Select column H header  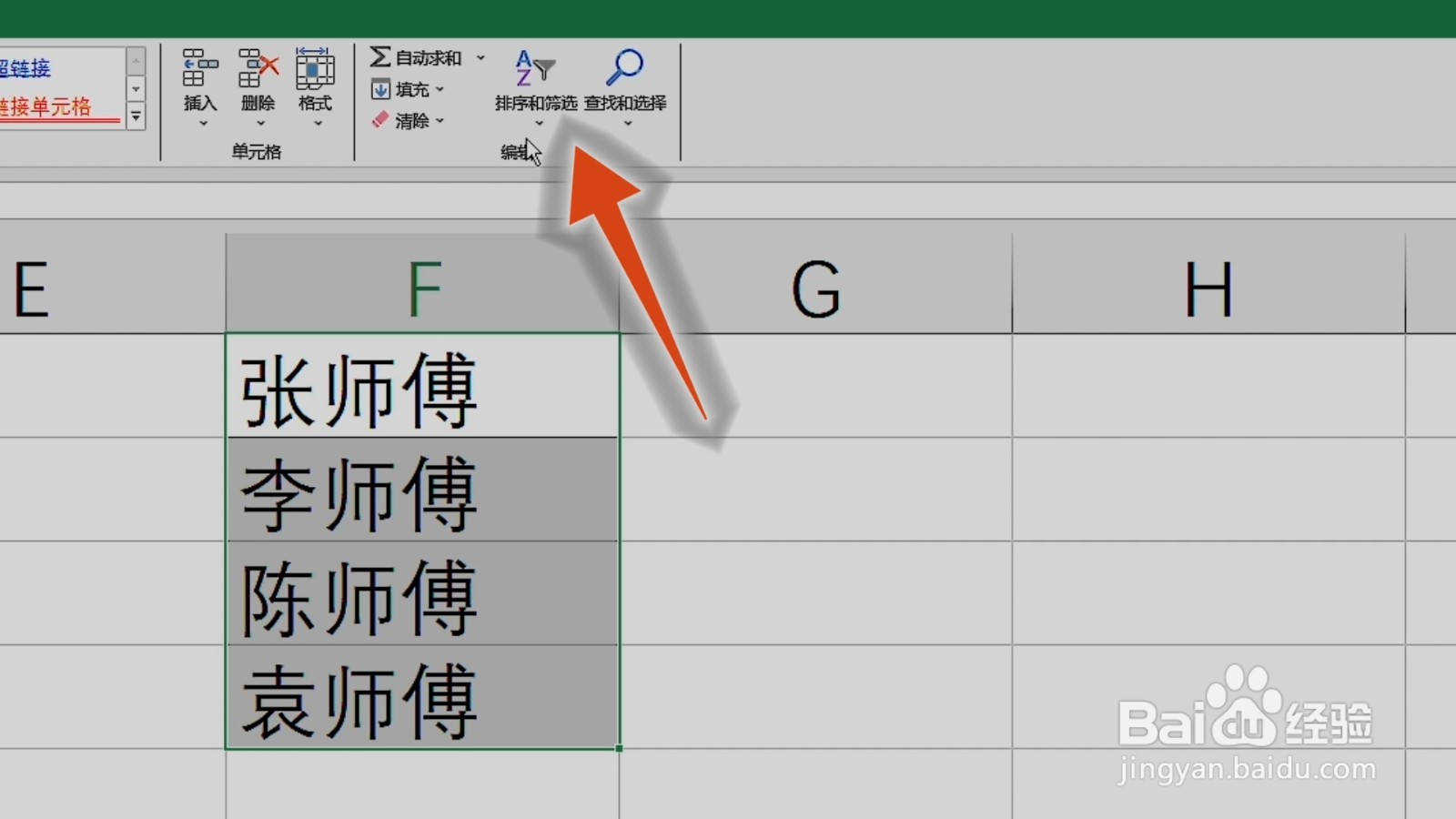click(1208, 284)
